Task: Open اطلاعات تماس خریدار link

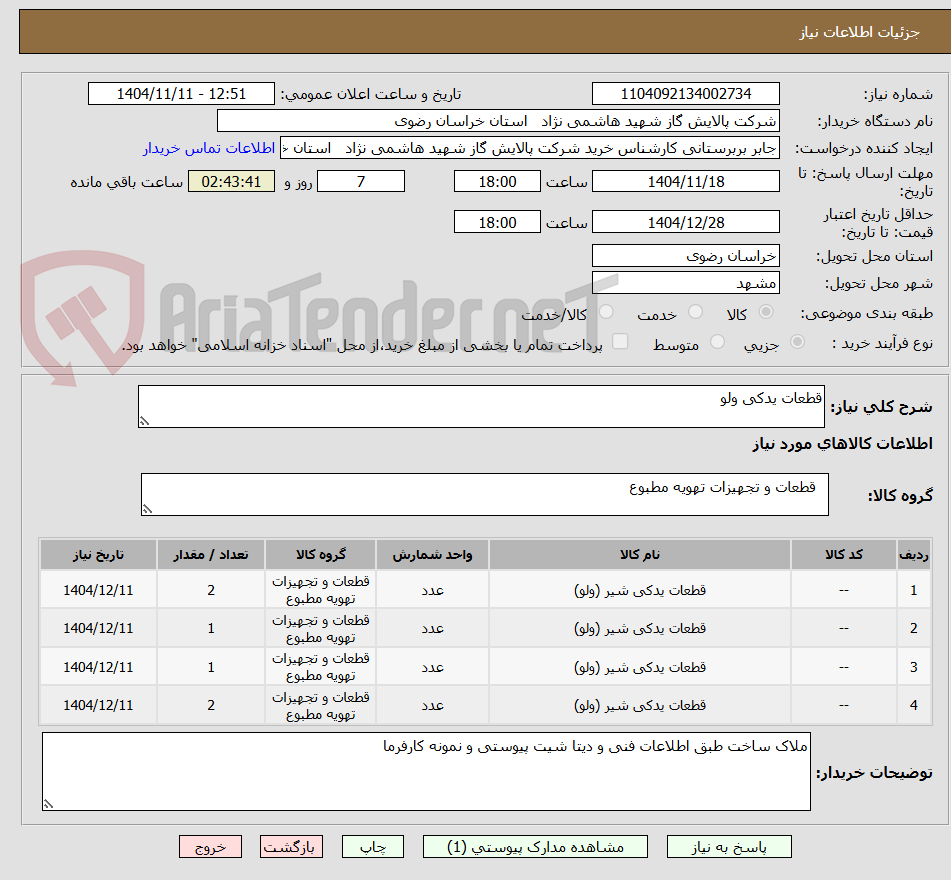Action: pos(209,148)
